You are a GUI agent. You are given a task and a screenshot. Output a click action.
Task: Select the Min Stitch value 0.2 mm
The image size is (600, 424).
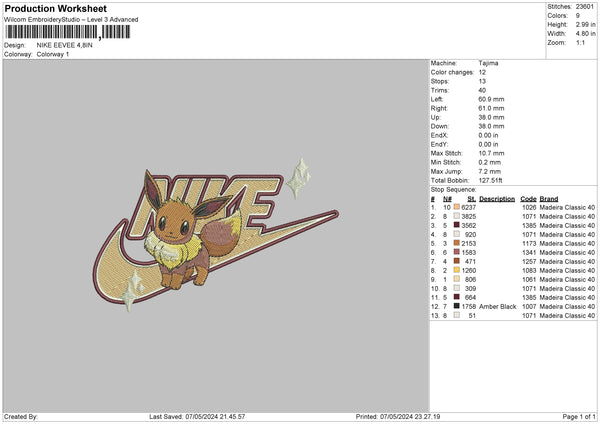click(x=490, y=162)
